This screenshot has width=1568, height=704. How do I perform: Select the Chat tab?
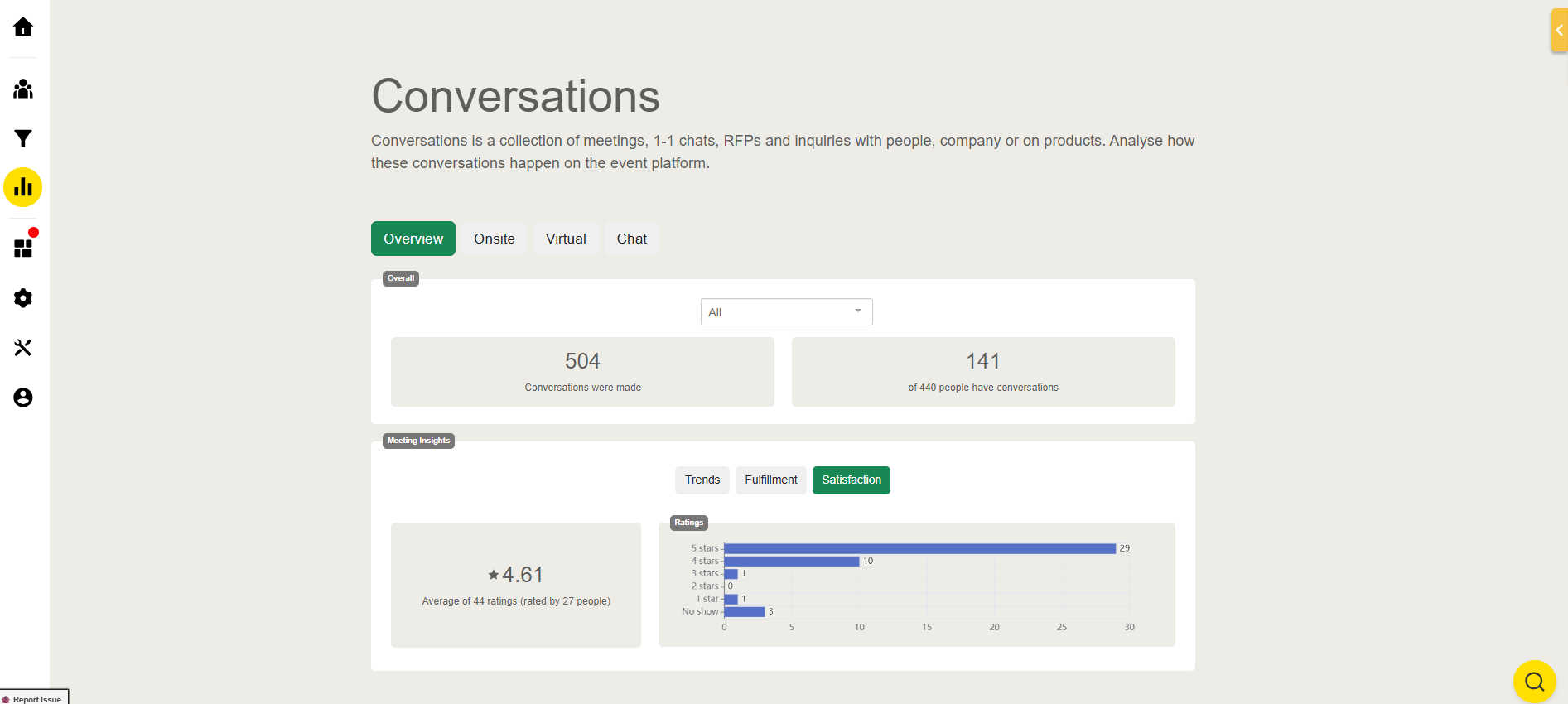(x=632, y=239)
